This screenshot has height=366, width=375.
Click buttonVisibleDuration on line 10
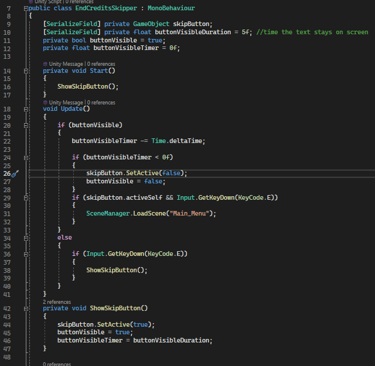193,32
